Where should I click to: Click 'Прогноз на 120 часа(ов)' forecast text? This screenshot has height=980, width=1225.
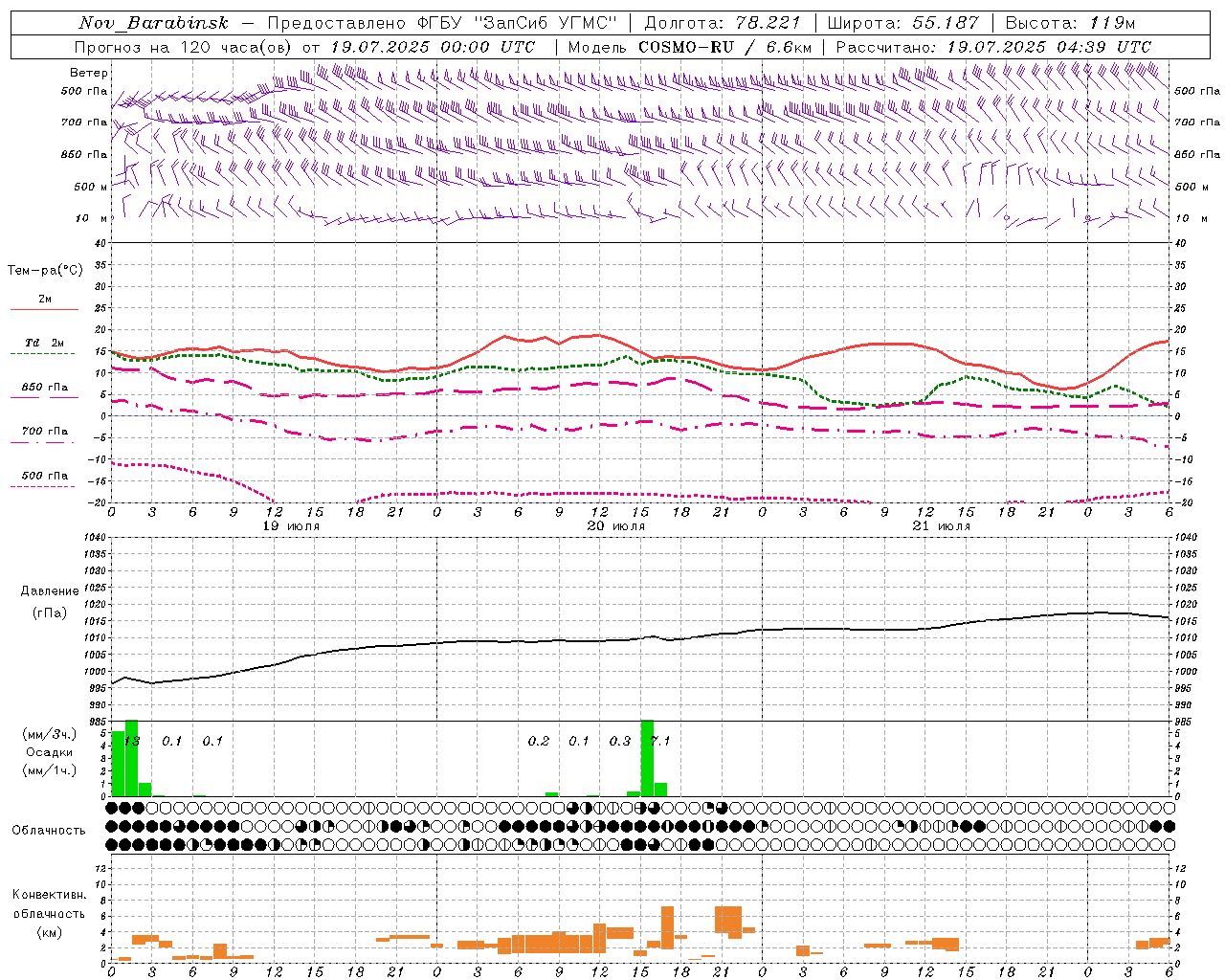pos(185,46)
